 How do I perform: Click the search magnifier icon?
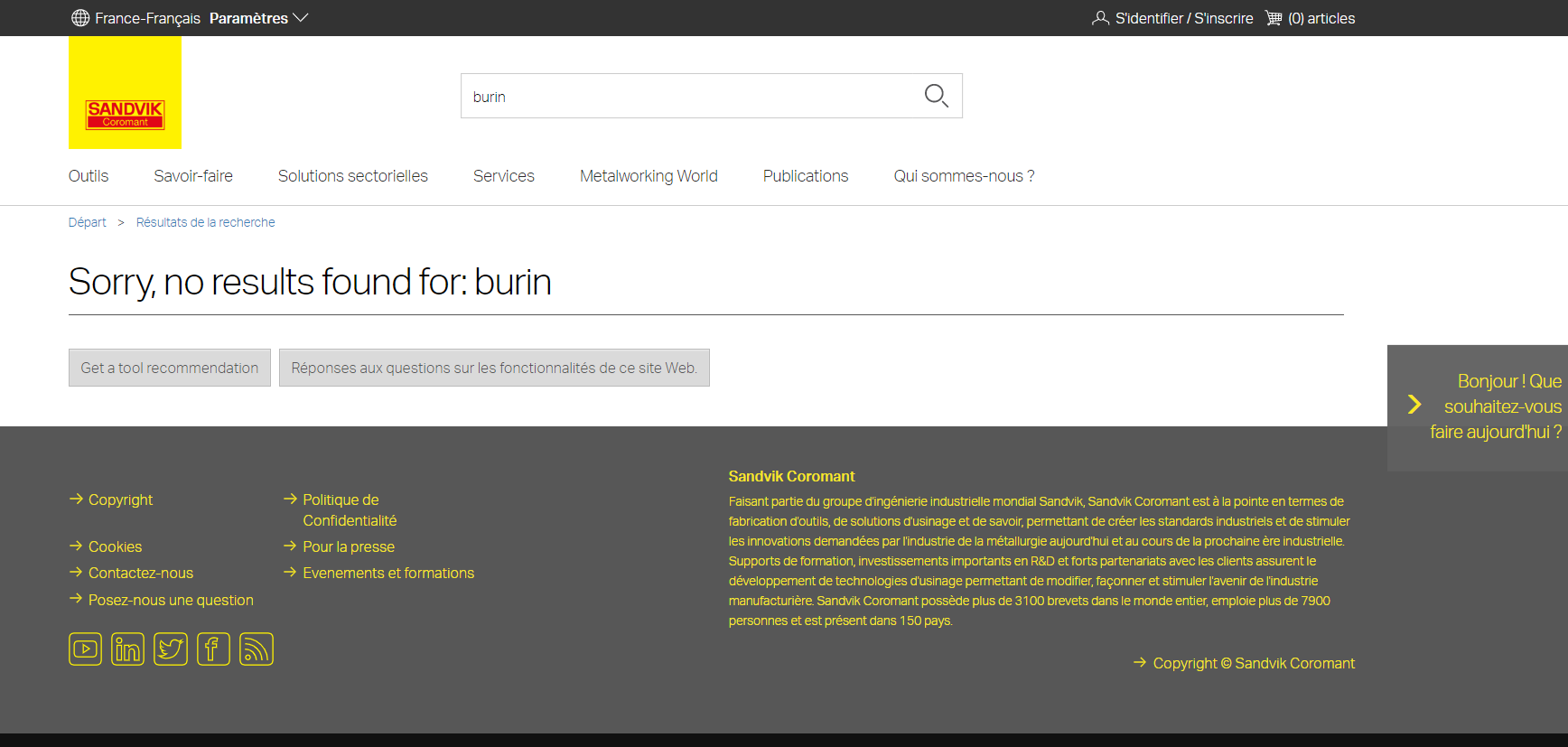(937, 96)
